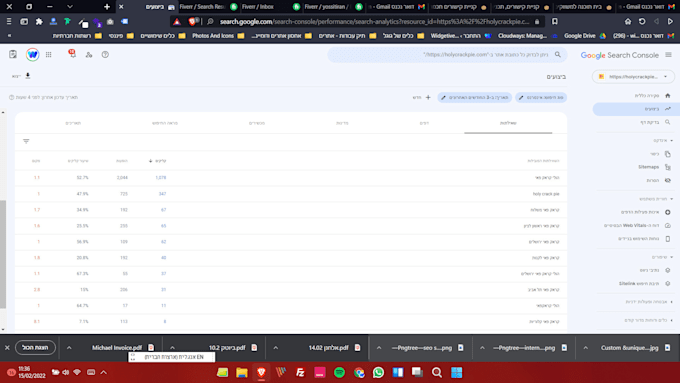This screenshot has width=680, height=383.
Task: Click the URL inspection search field
Action: click(x=447, y=55)
